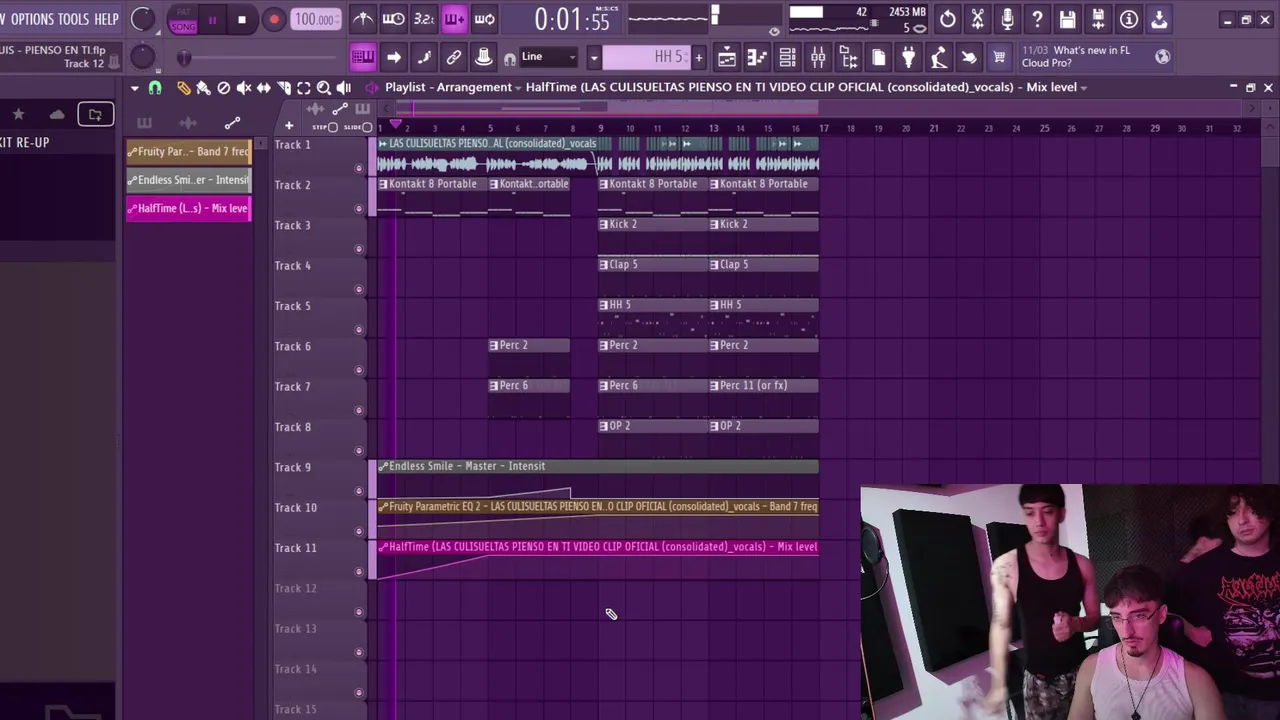Toggle the loop recording icon
This screenshot has width=1280, height=720.
pyautogui.click(x=484, y=19)
